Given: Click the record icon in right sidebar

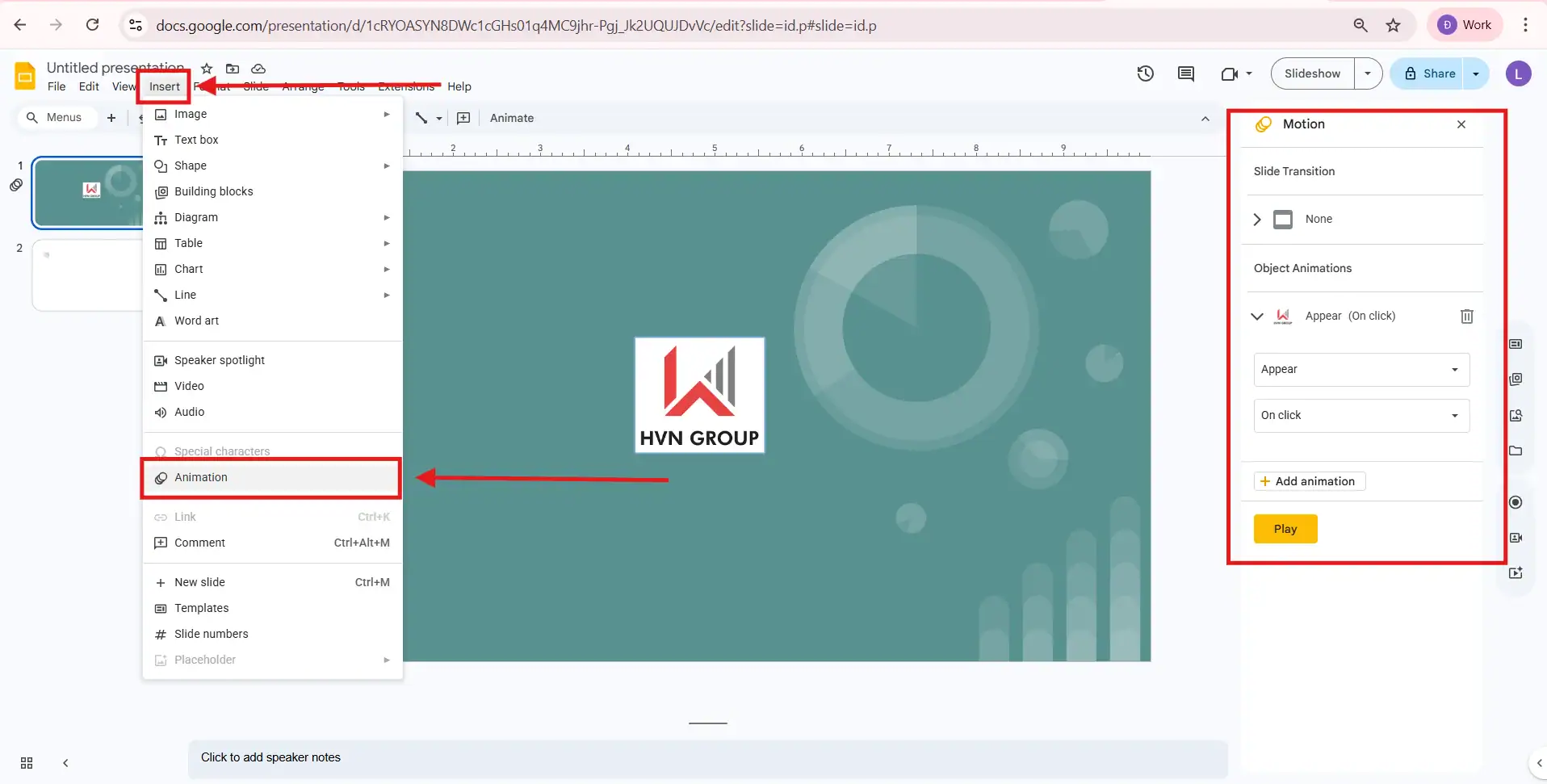Looking at the screenshot, I should (1516, 502).
